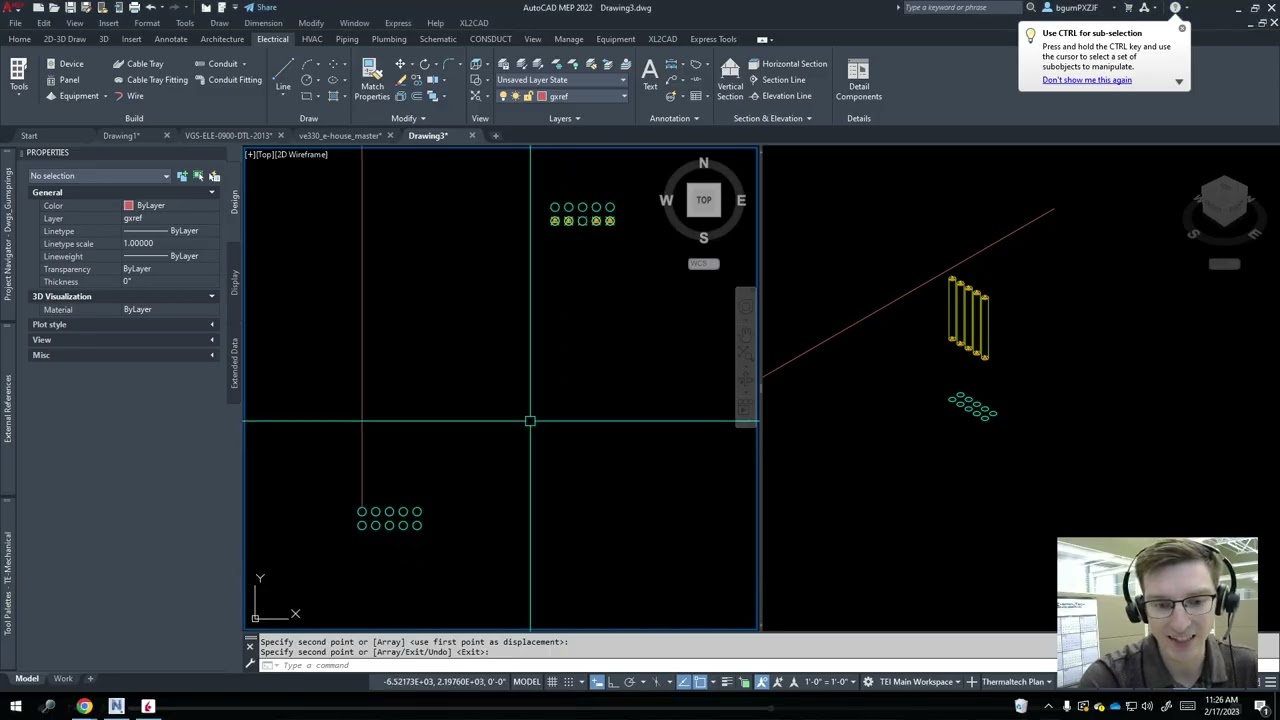Toggle lineweight display in status bar
1280x720 pixels.
click(x=729, y=682)
